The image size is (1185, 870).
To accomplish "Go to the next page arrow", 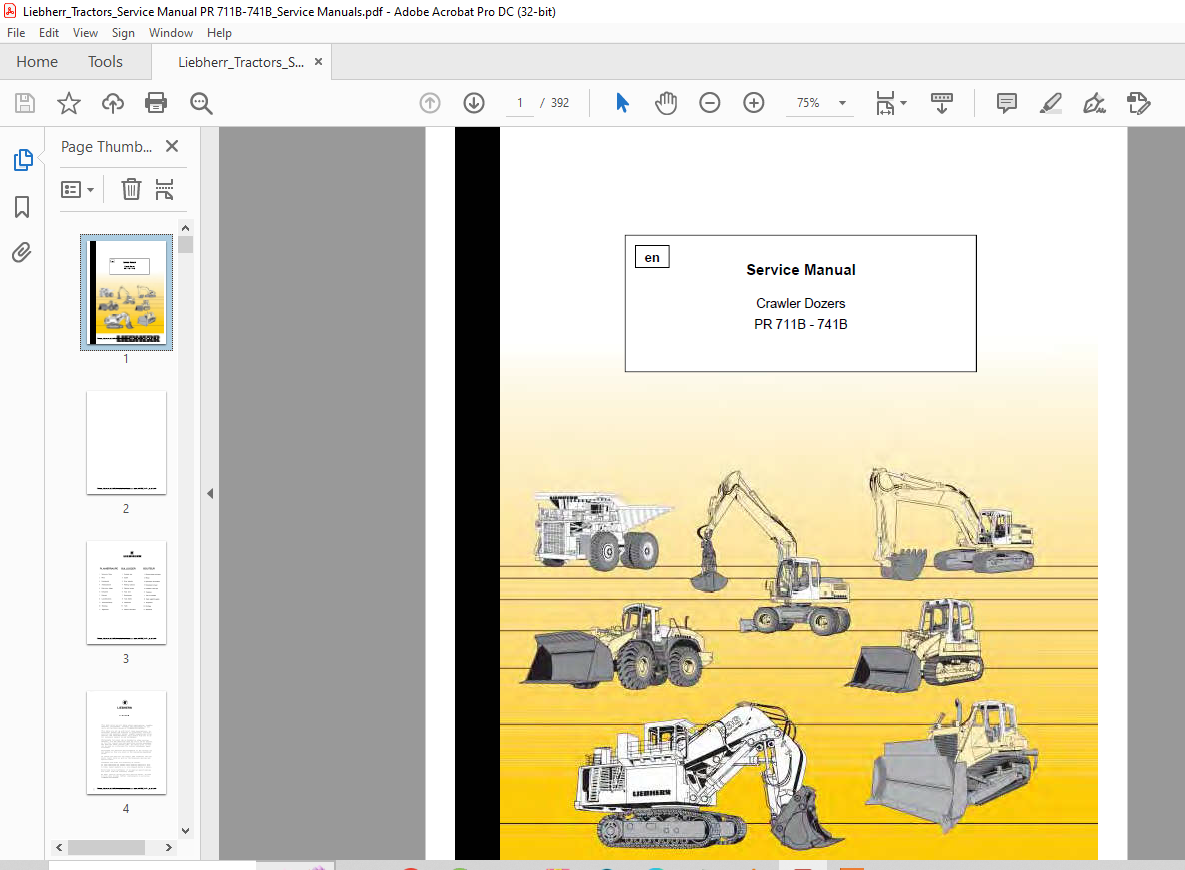I will tap(474, 103).
